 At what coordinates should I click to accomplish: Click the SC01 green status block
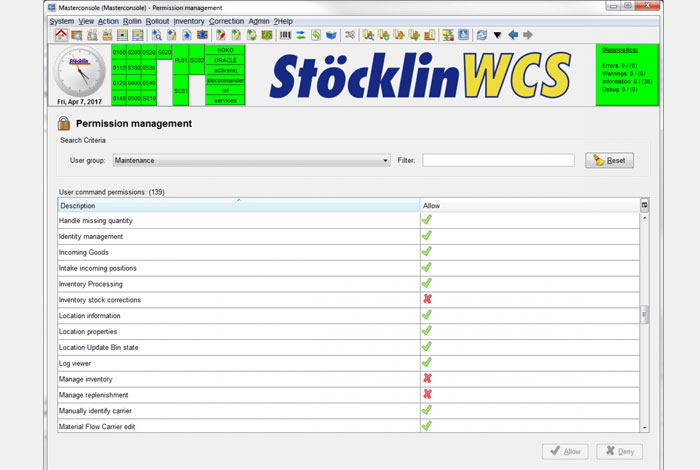181,90
